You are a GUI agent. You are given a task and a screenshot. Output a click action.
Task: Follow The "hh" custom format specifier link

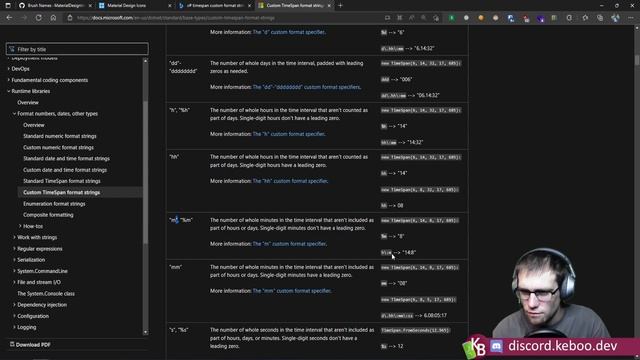pyautogui.click(x=290, y=181)
